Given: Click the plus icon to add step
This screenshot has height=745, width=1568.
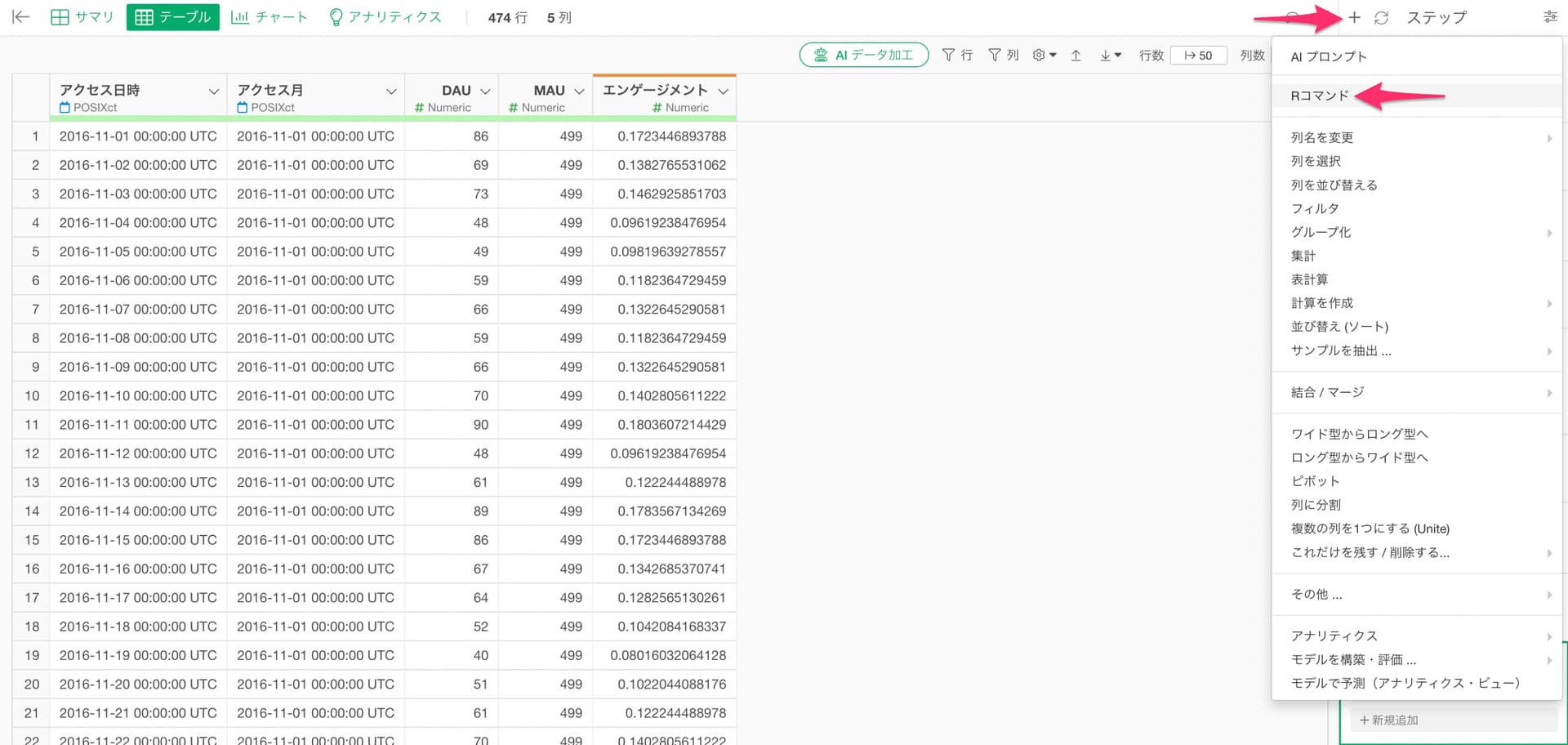Looking at the screenshot, I should (x=1354, y=17).
